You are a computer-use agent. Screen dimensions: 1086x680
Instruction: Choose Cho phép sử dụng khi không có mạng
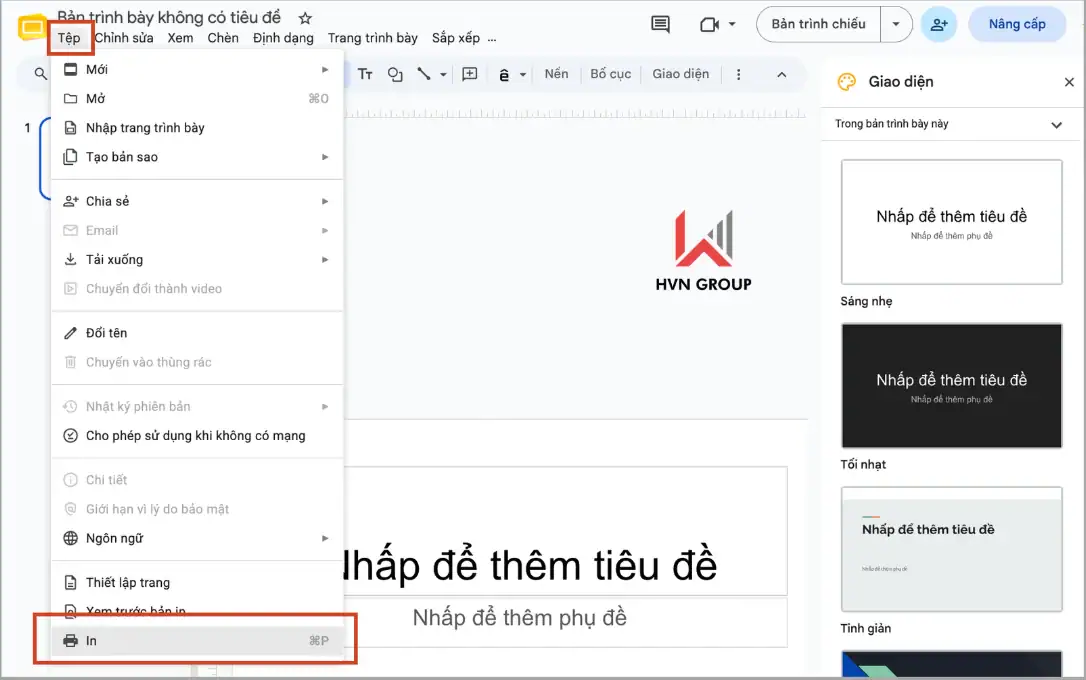pyautogui.click(x=197, y=436)
